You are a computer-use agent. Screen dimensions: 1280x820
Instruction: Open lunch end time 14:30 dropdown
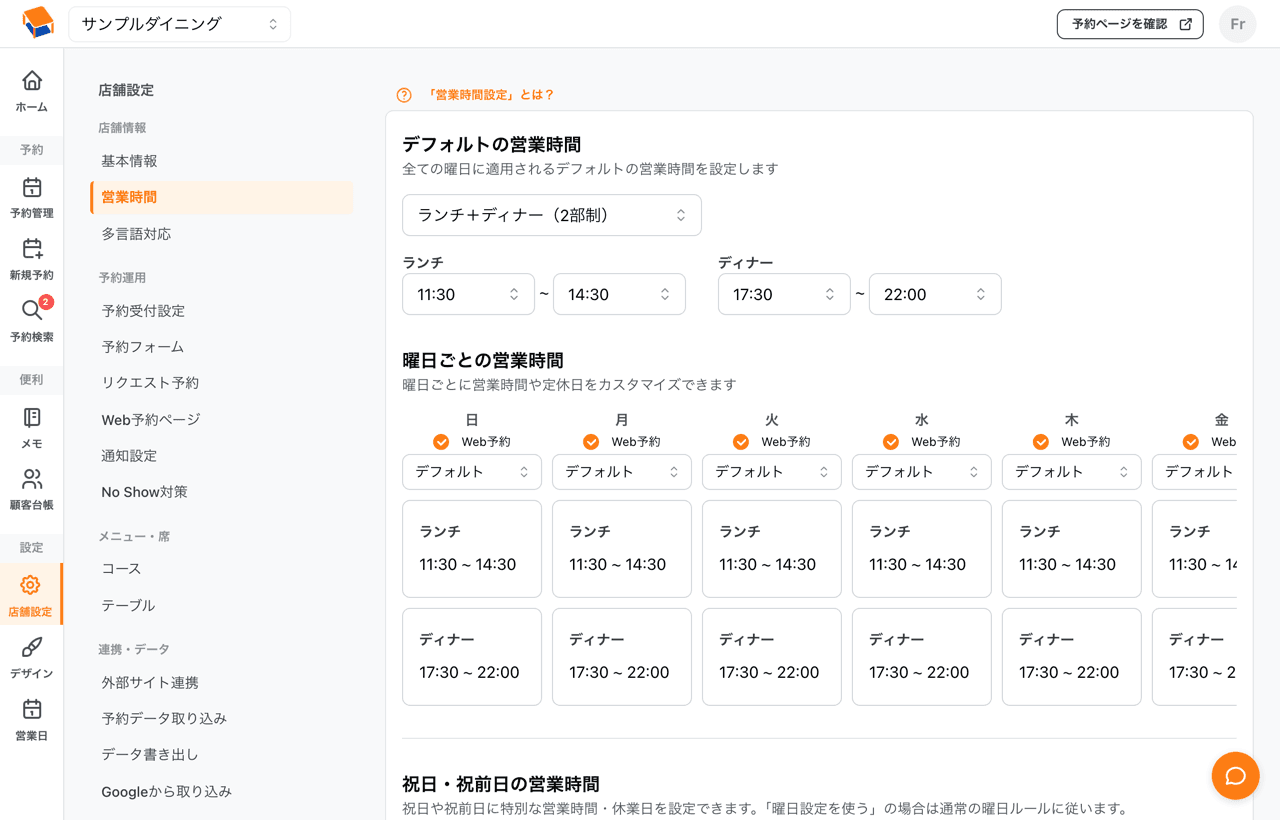(619, 294)
